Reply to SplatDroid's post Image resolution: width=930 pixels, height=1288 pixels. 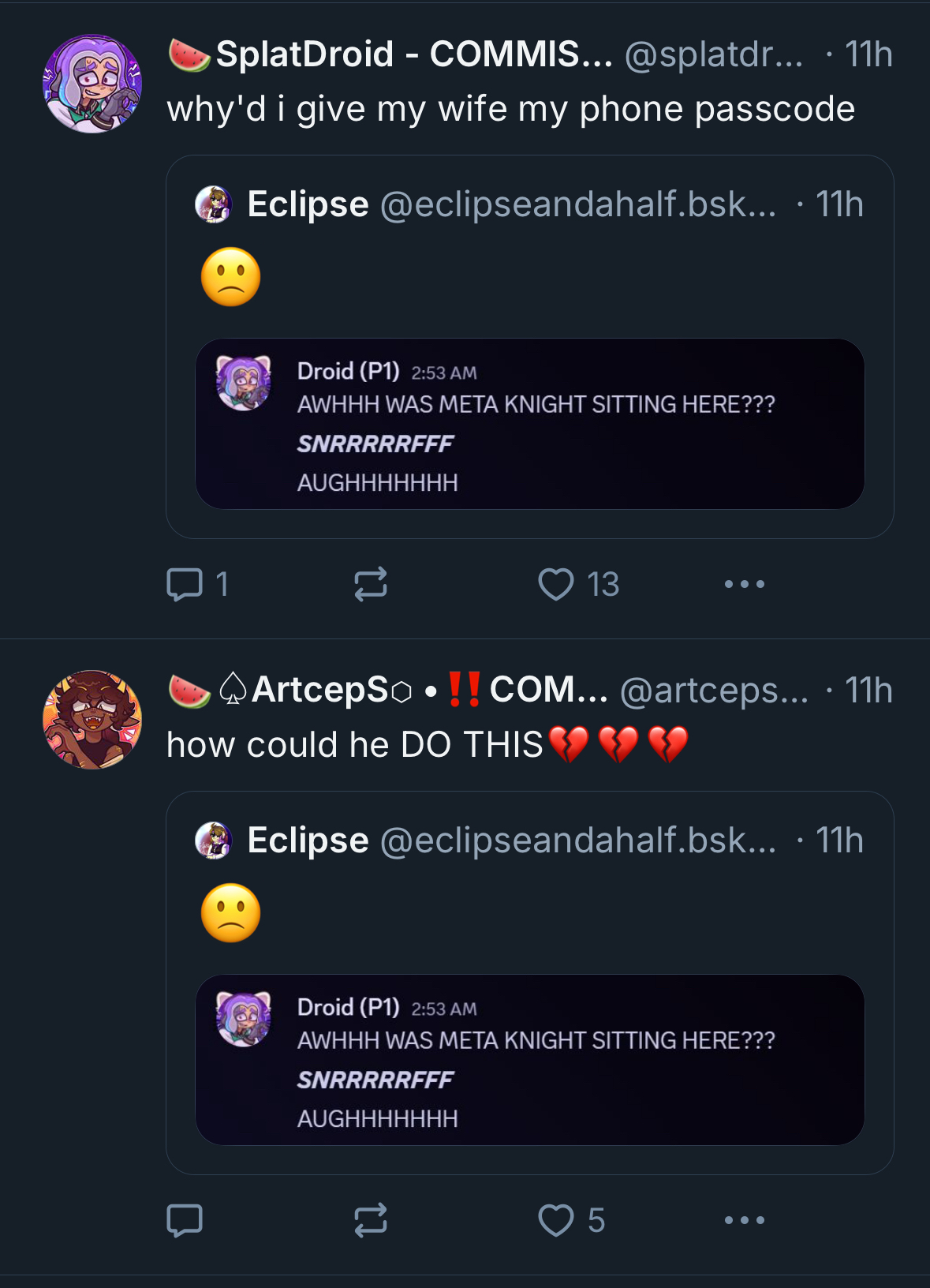[185, 585]
